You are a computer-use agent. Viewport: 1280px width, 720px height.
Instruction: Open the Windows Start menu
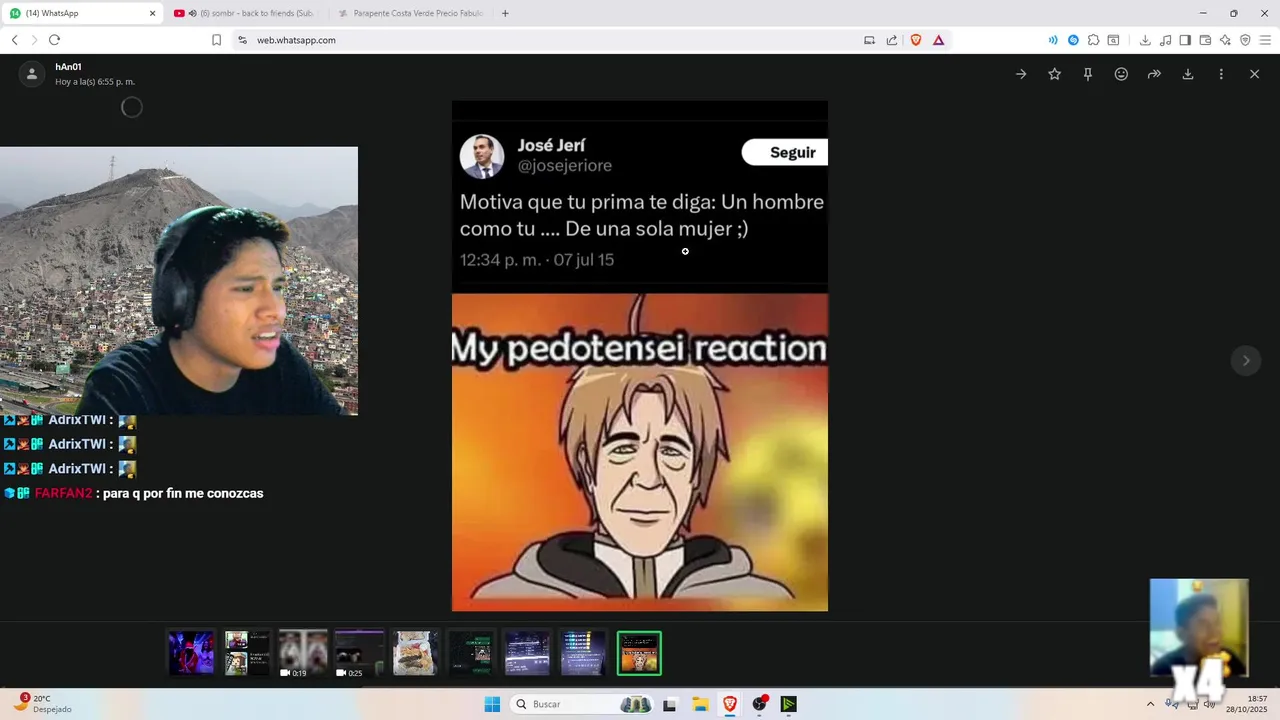point(492,704)
